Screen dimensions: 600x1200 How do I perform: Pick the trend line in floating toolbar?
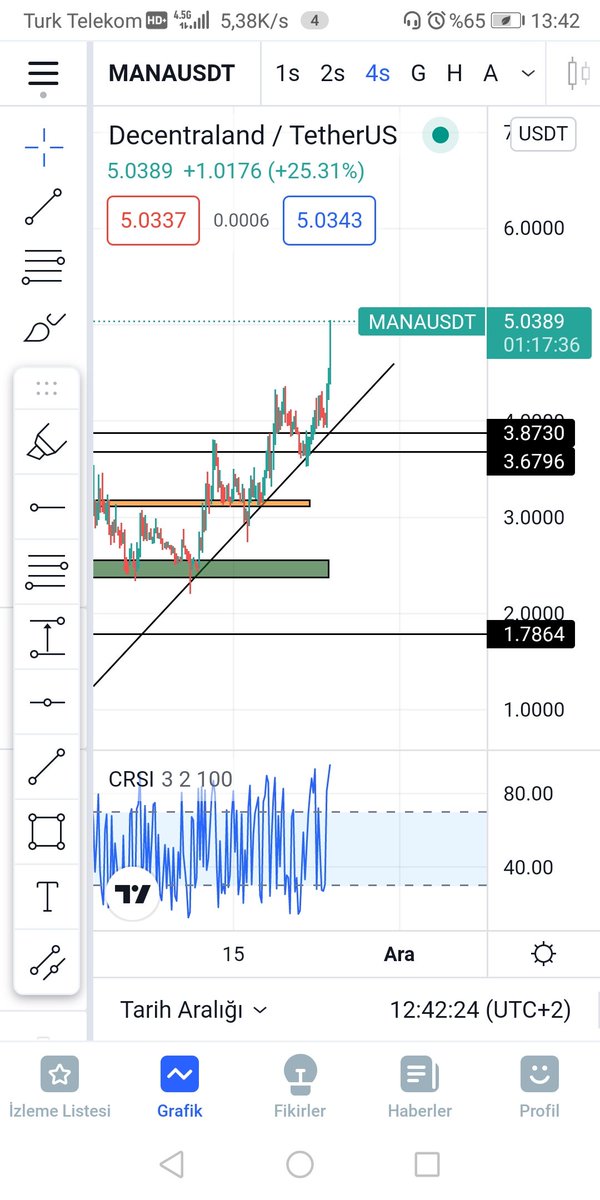46,766
